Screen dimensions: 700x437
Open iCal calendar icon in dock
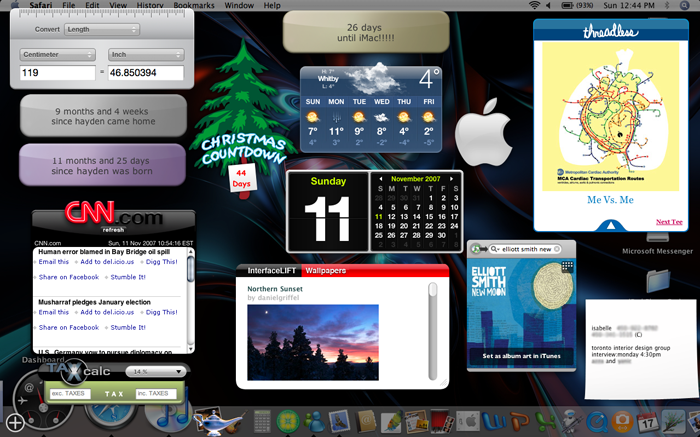coord(647,421)
